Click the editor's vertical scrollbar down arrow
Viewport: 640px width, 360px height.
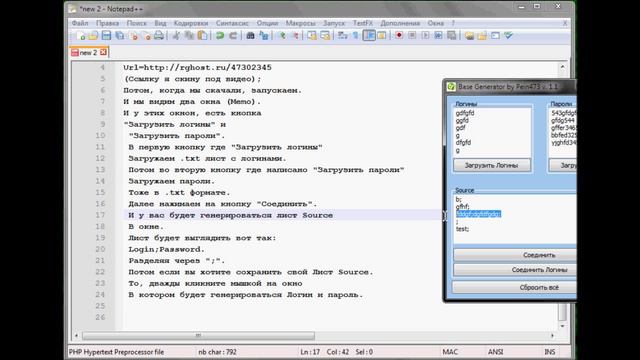(562, 326)
